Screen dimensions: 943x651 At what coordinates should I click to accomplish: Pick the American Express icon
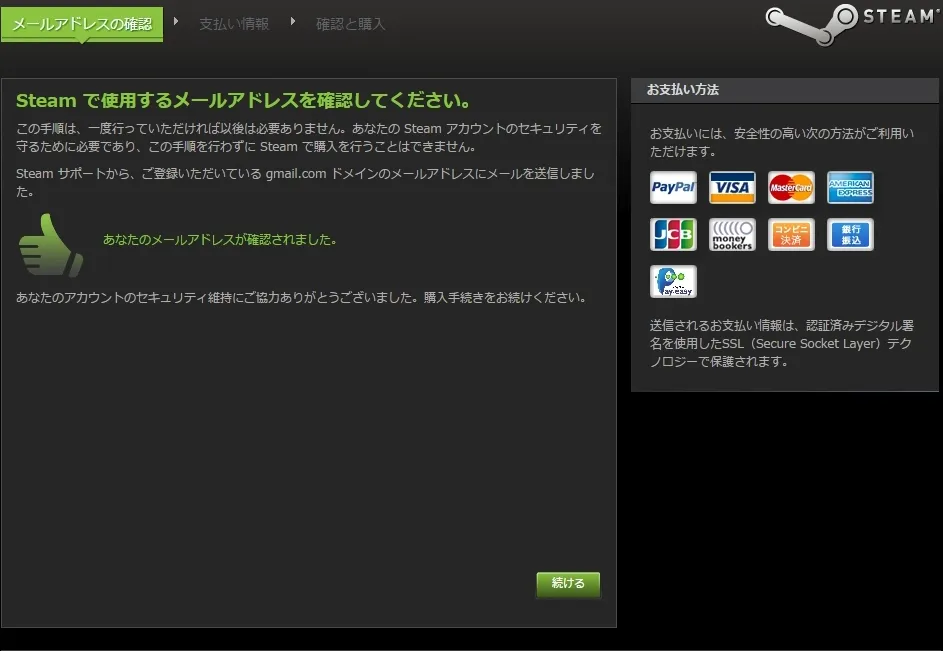point(850,187)
